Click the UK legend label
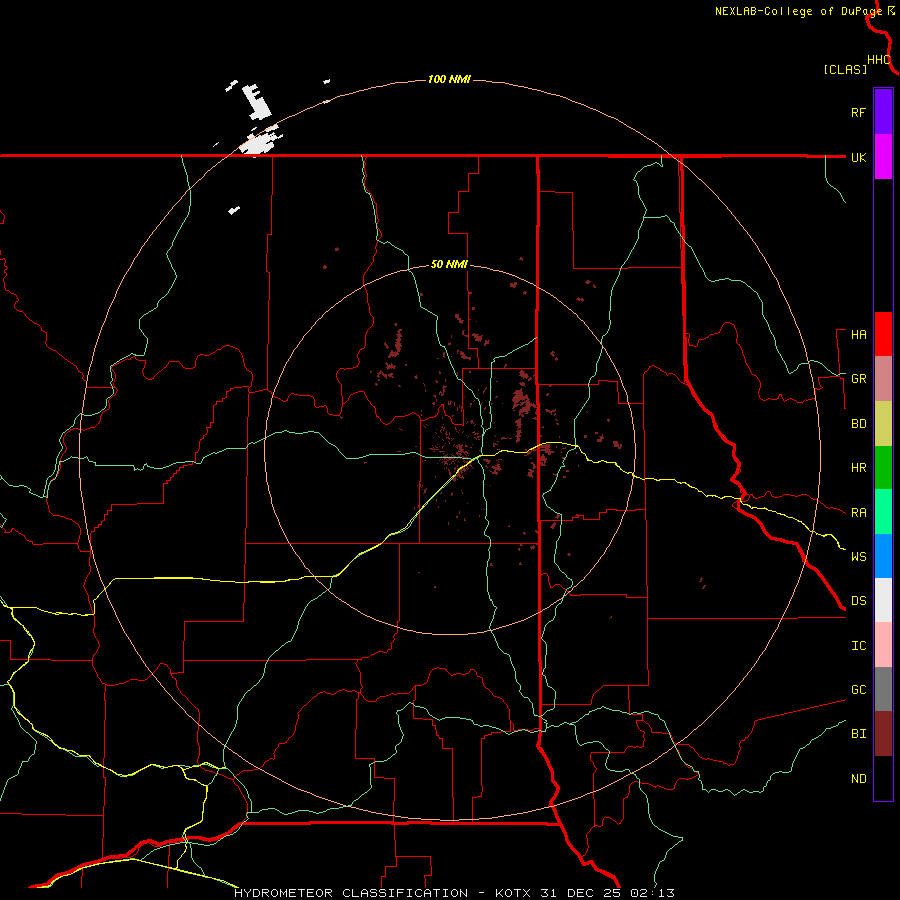 858,157
